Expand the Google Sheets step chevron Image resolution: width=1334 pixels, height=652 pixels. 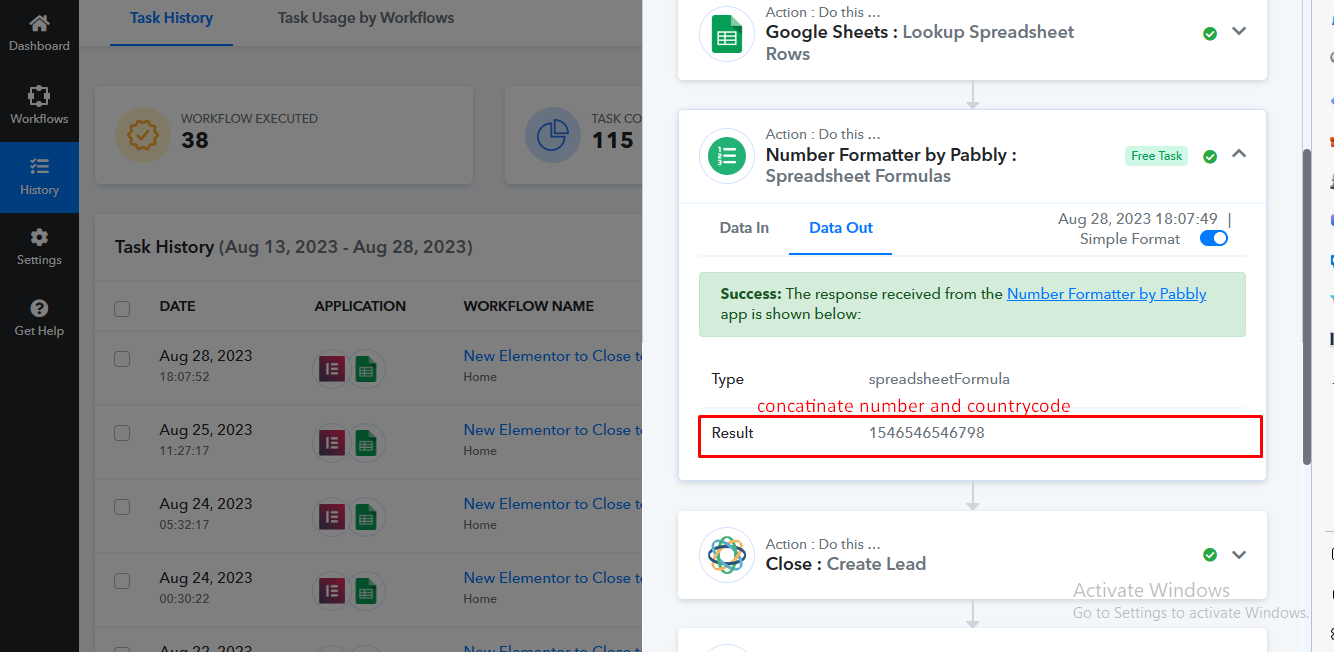1239,32
